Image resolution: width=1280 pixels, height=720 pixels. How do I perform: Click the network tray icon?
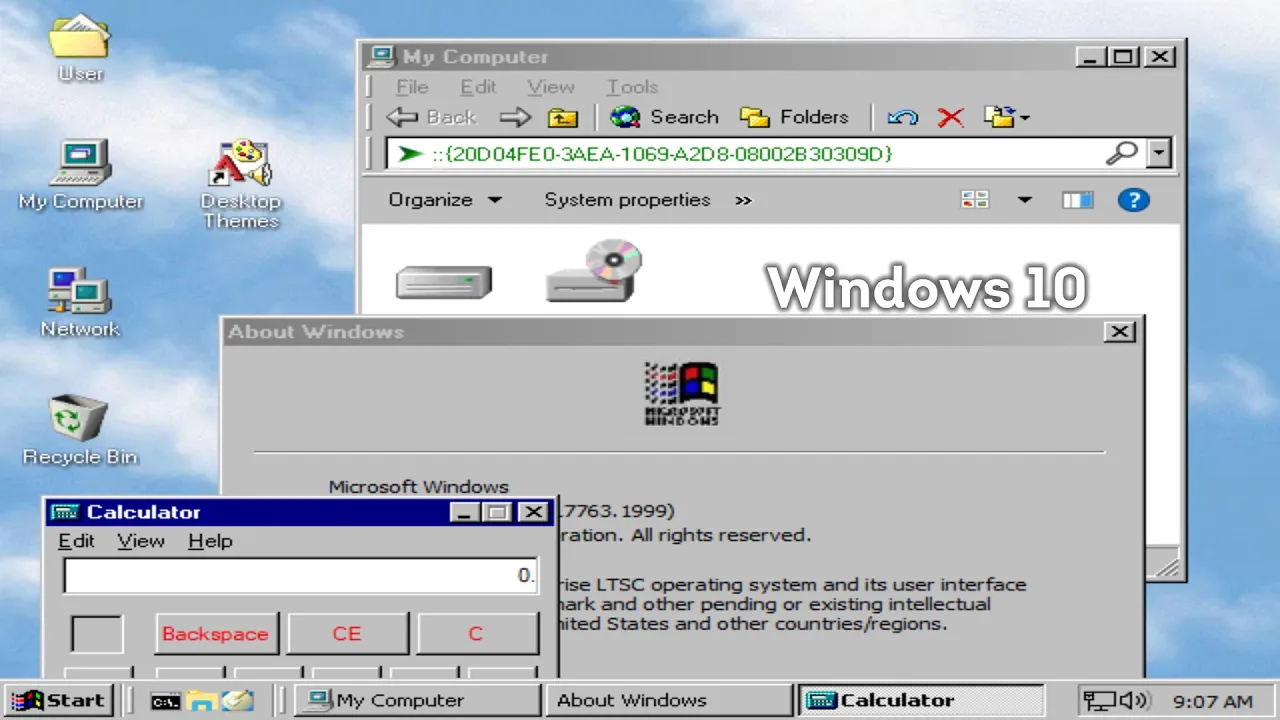click(1101, 701)
